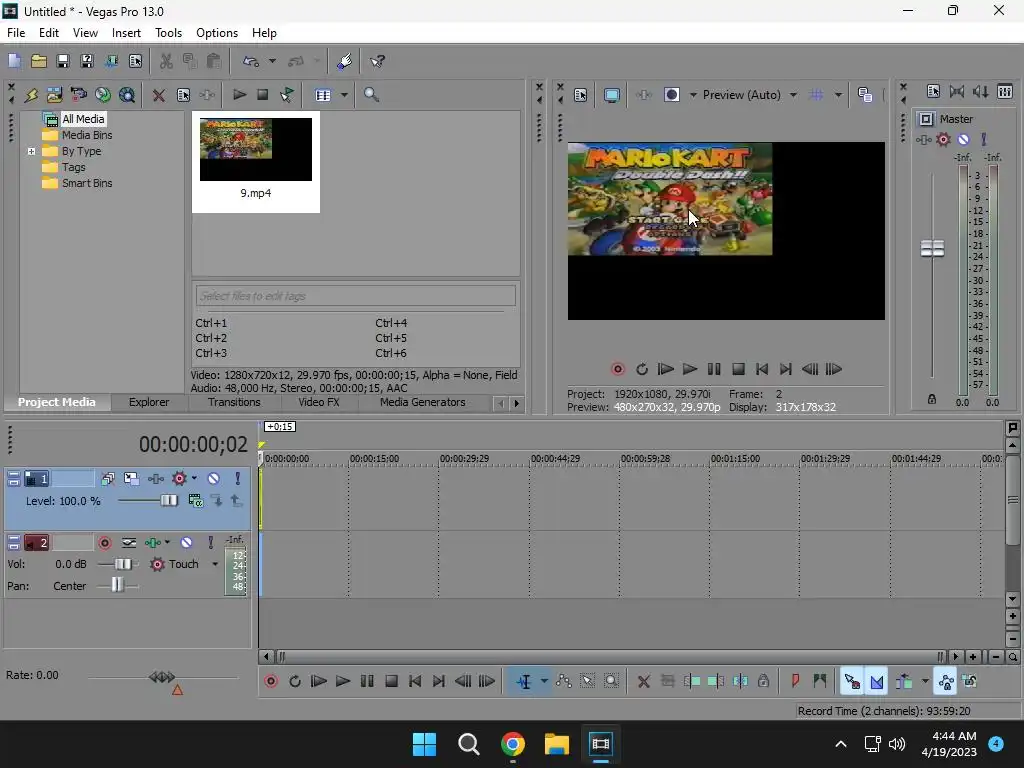Viewport: 1024px width, 768px height.
Task: Open the Edit tool dropdown arrow in timeline toolbar
Action: pos(544,682)
